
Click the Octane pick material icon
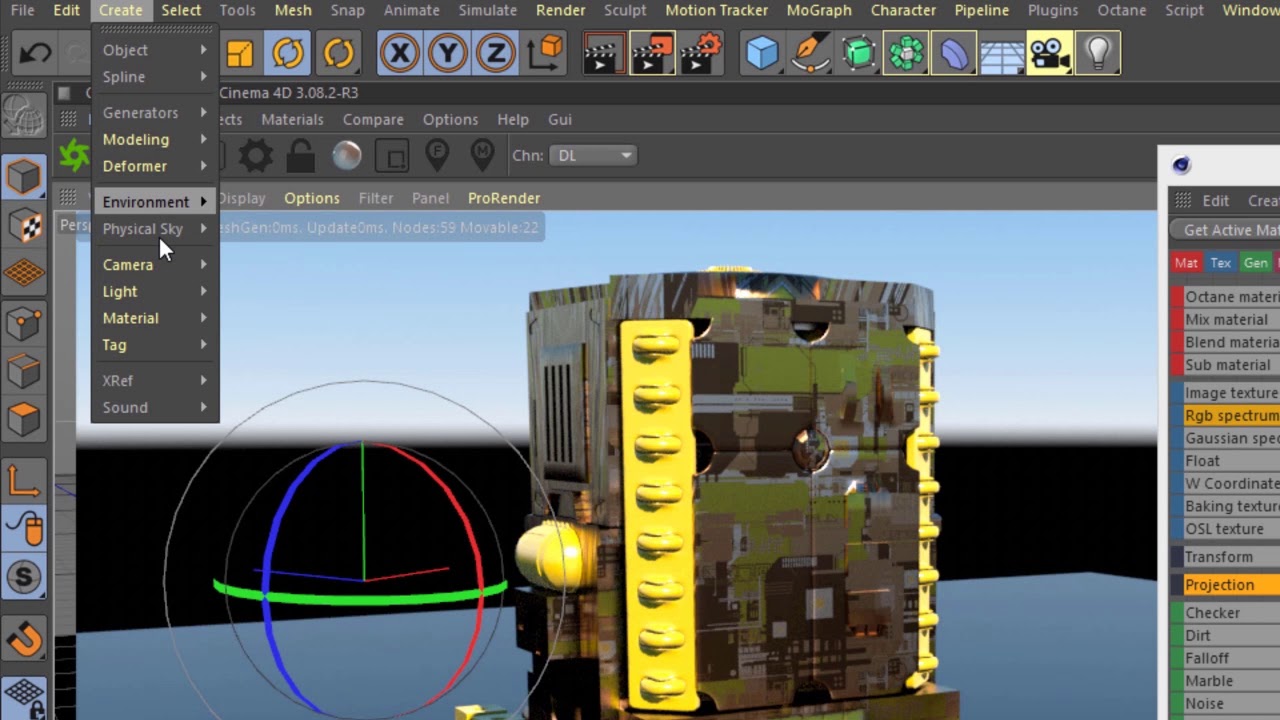pyautogui.click(x=483, y=156)
